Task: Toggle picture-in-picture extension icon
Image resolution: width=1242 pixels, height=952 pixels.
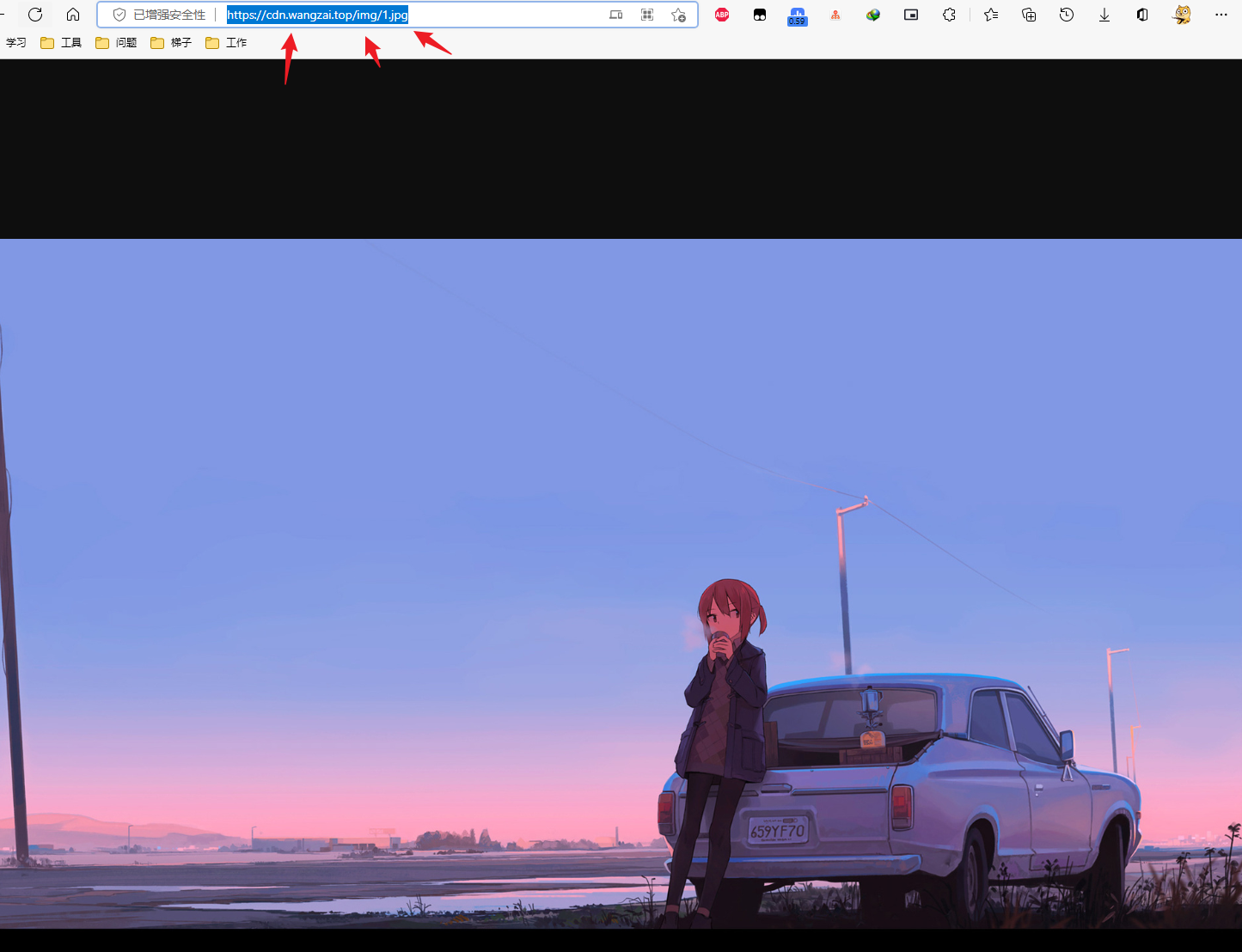Action: [x=911, y=15]
